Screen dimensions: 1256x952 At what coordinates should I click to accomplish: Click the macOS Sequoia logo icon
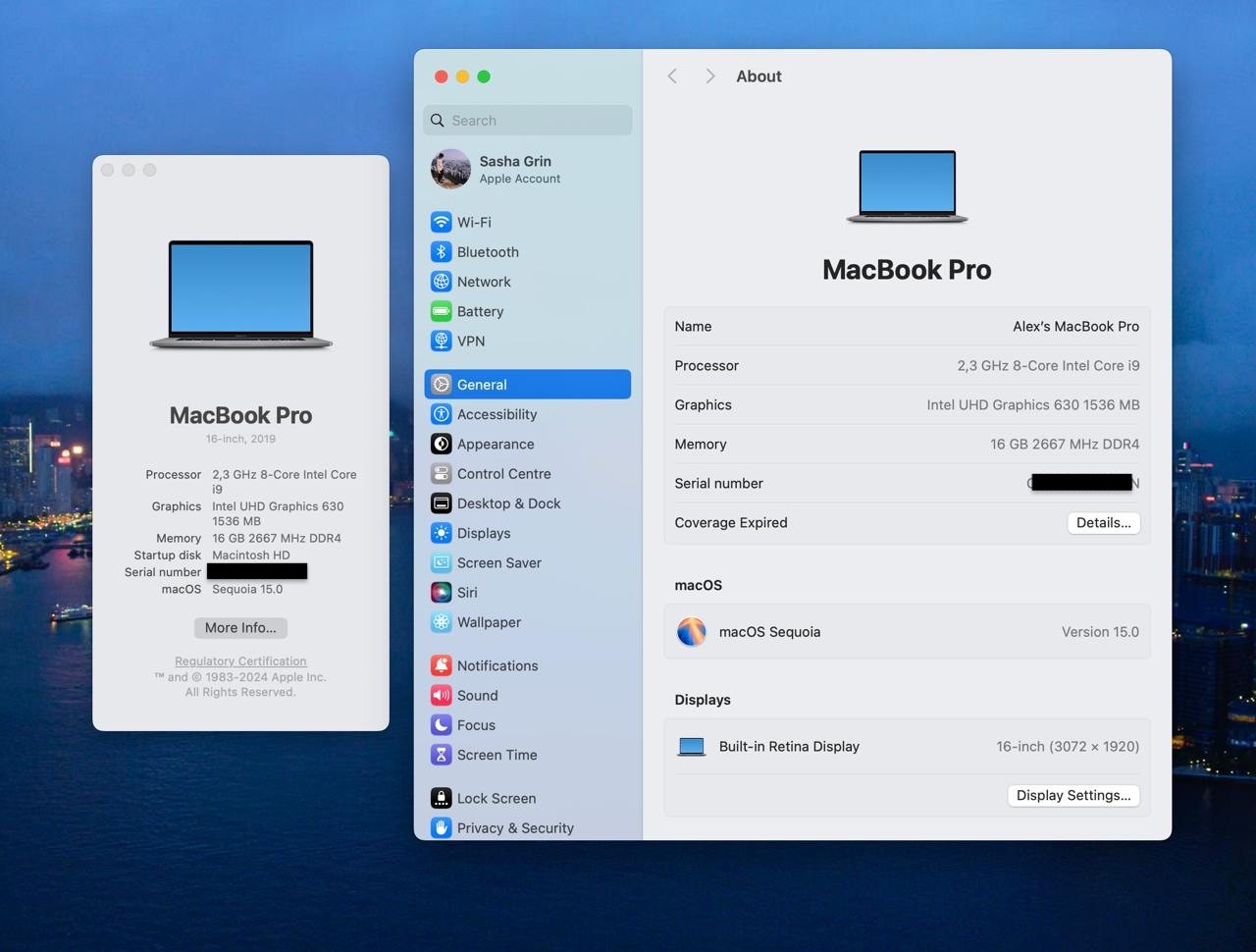point(692,631)
